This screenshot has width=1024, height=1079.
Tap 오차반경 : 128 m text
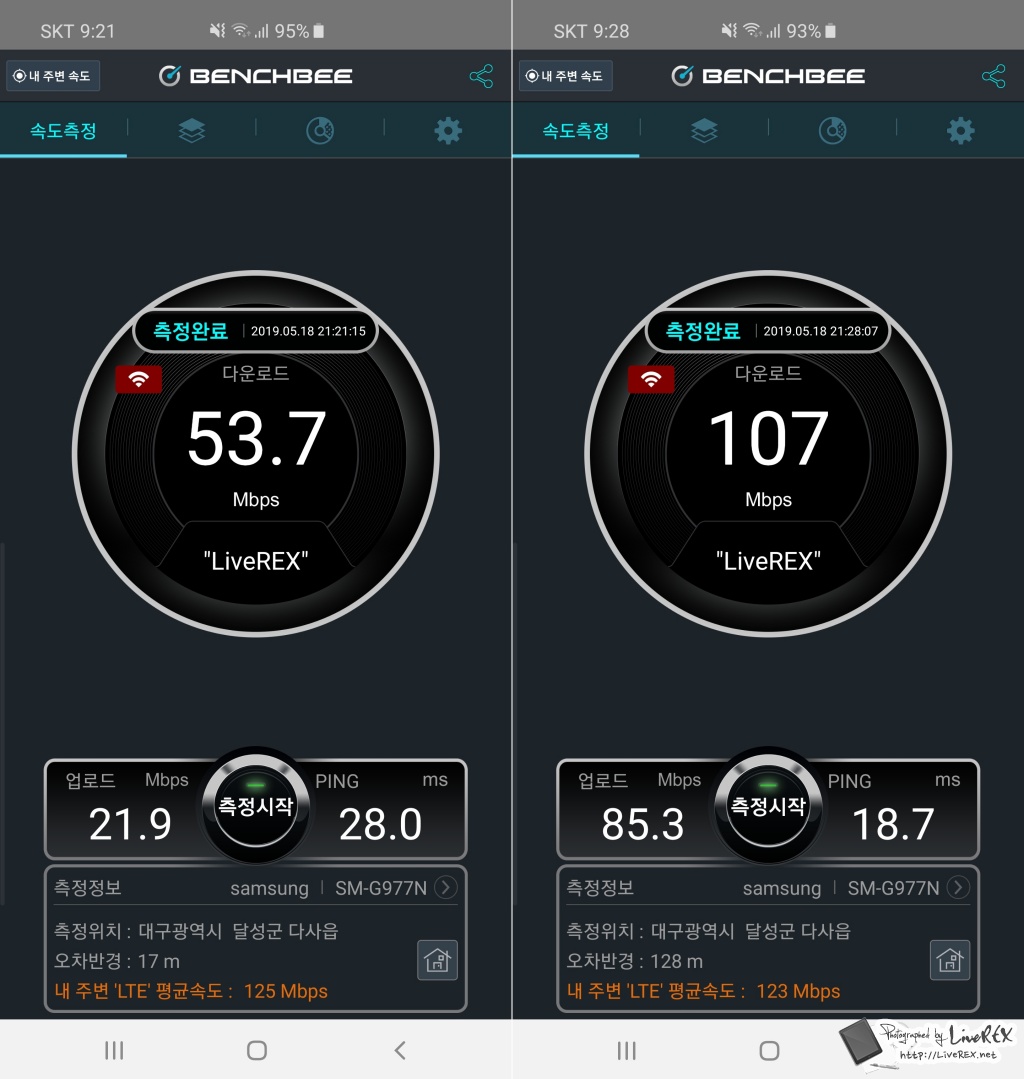point(634,961)
